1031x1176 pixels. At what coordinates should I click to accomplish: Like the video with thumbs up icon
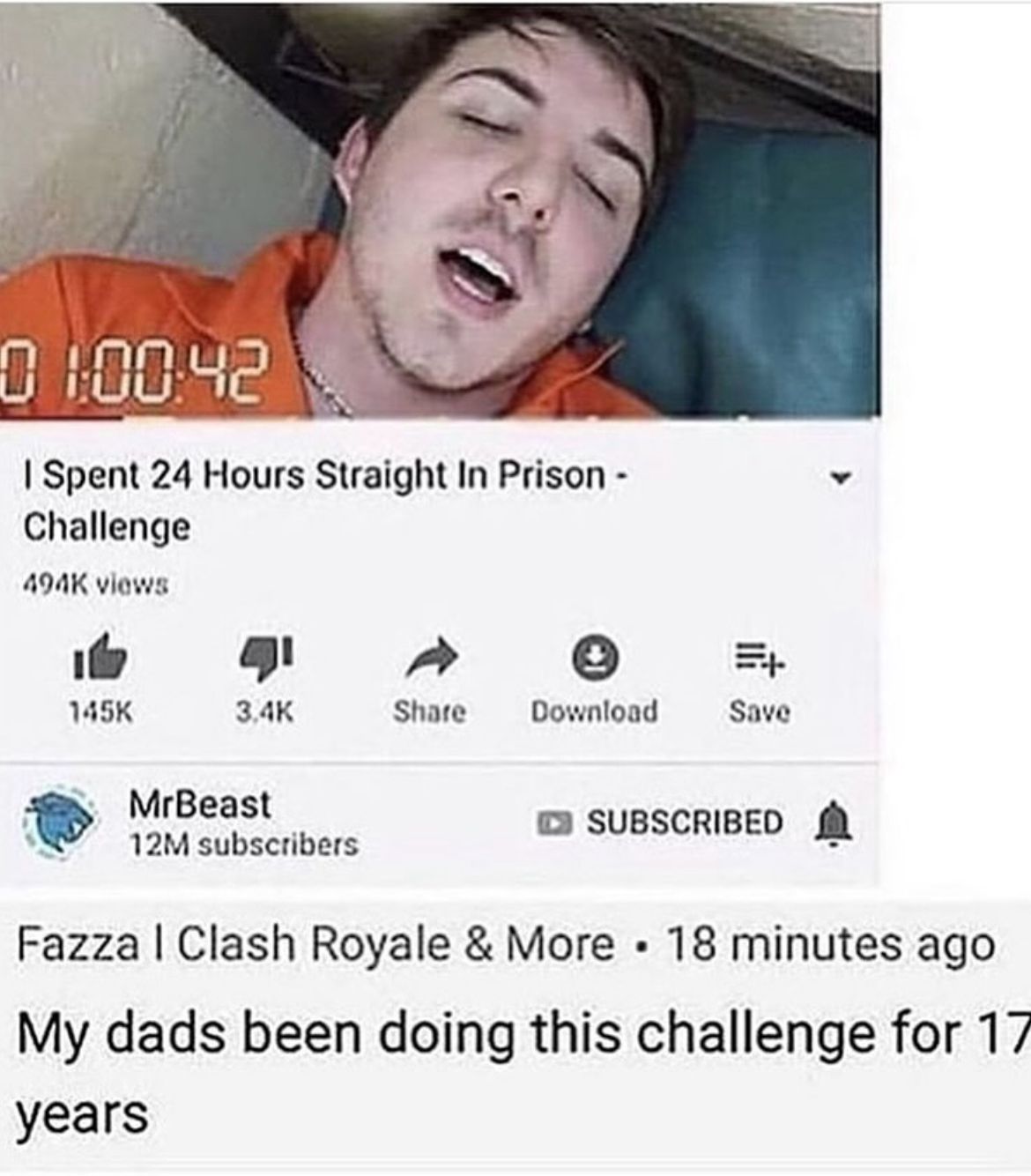coord(101,658)
